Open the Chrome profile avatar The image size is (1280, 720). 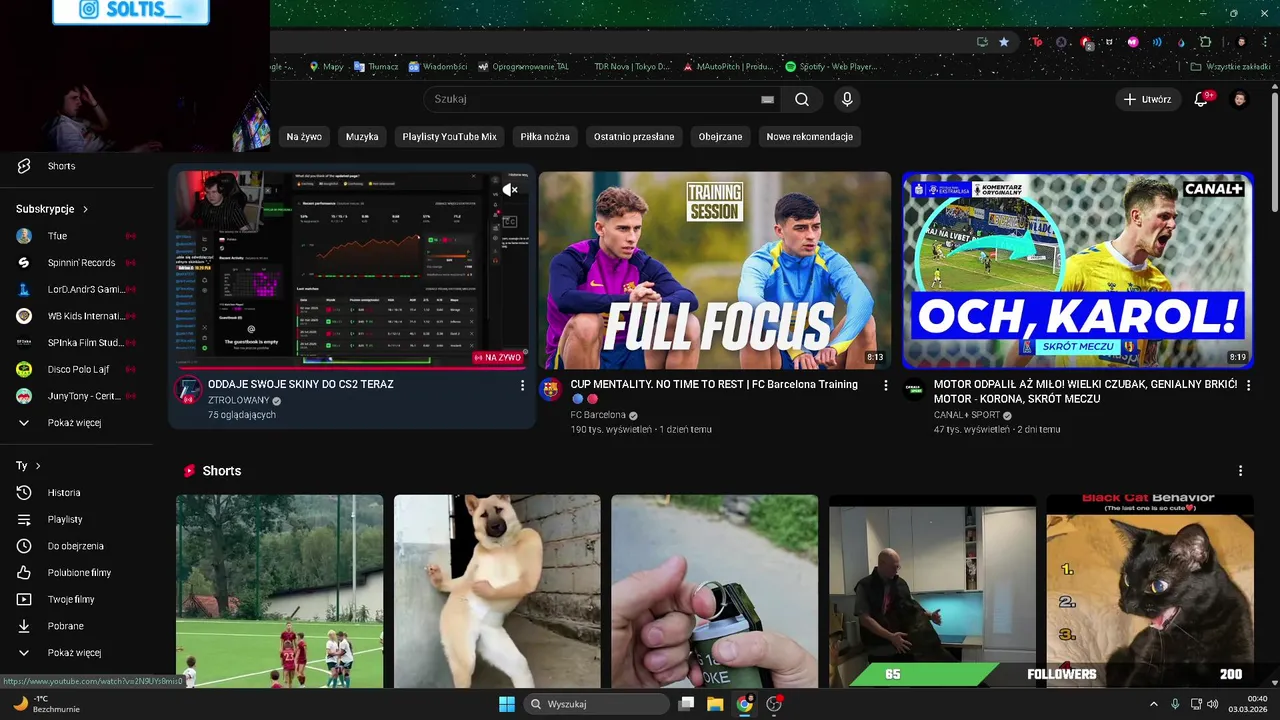[x=1241, y=42]
